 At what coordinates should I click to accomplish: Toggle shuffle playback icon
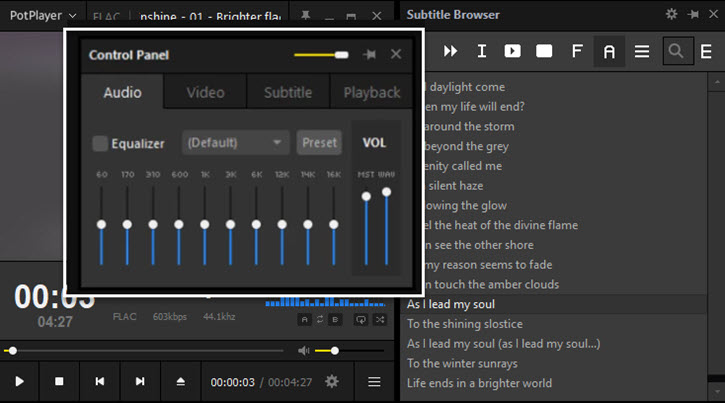coord(380,319)
